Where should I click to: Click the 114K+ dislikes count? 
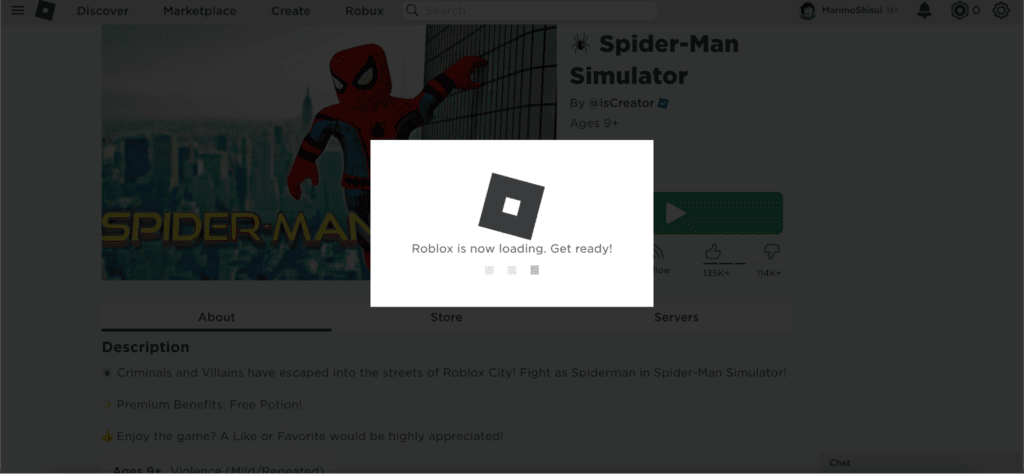click(x=769, y=273)
